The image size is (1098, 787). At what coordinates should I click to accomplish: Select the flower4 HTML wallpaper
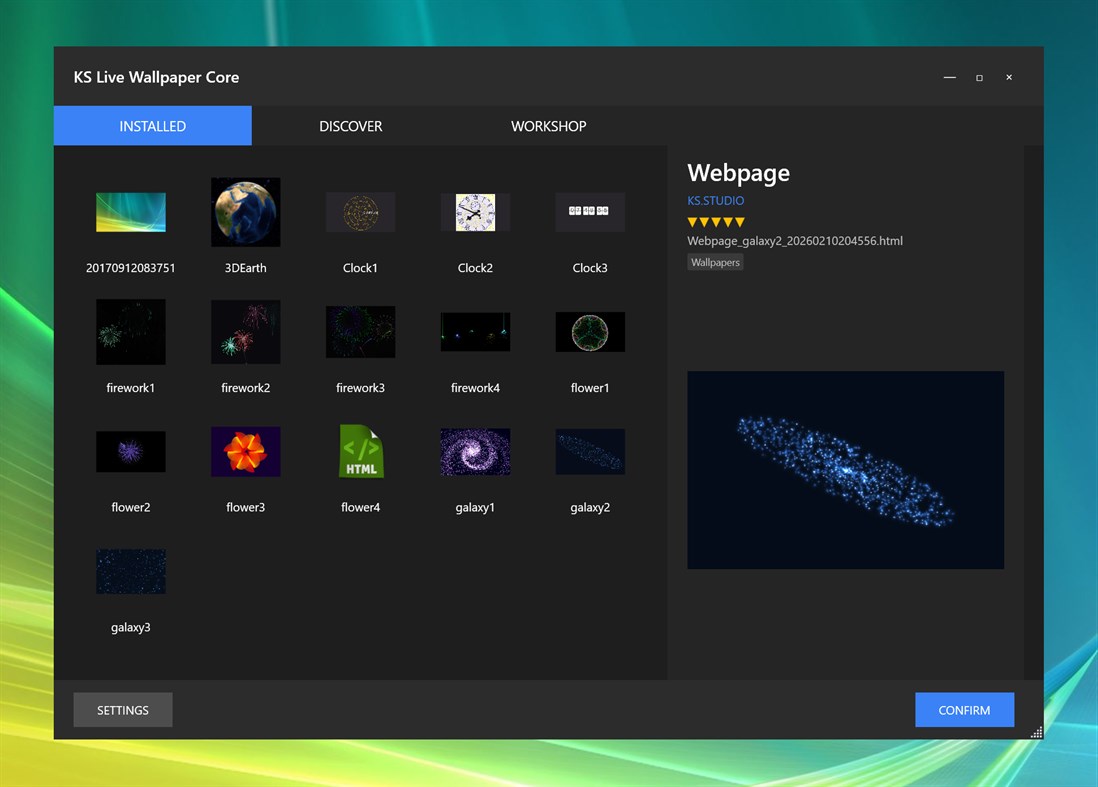pos(360,451)
